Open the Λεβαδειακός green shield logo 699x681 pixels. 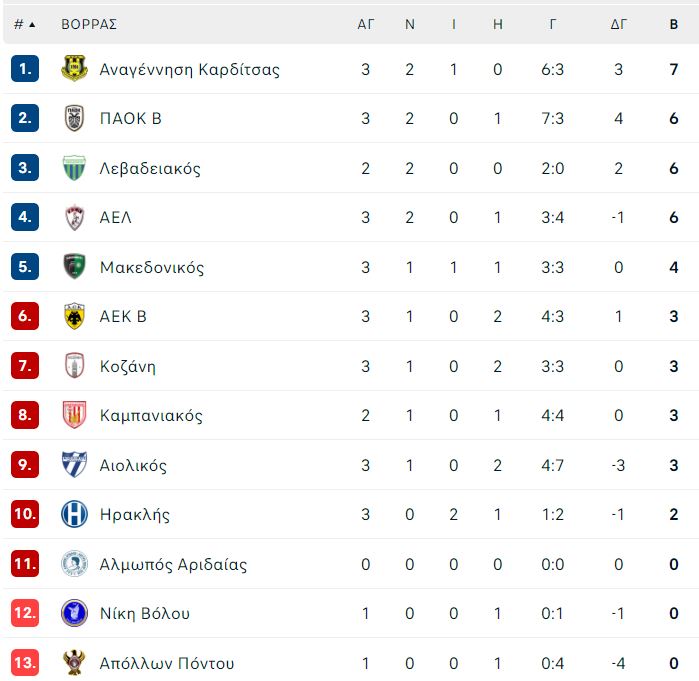[x=74, y=168]
